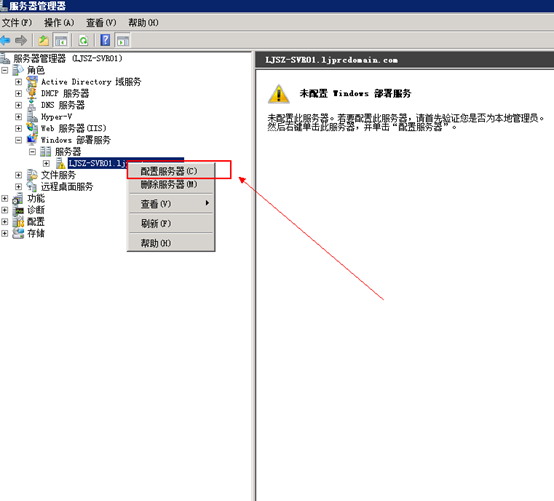Select the 服务器管理器 root node icon
Viewport: 554px width, 501px height.
click(x=5, y=58)
